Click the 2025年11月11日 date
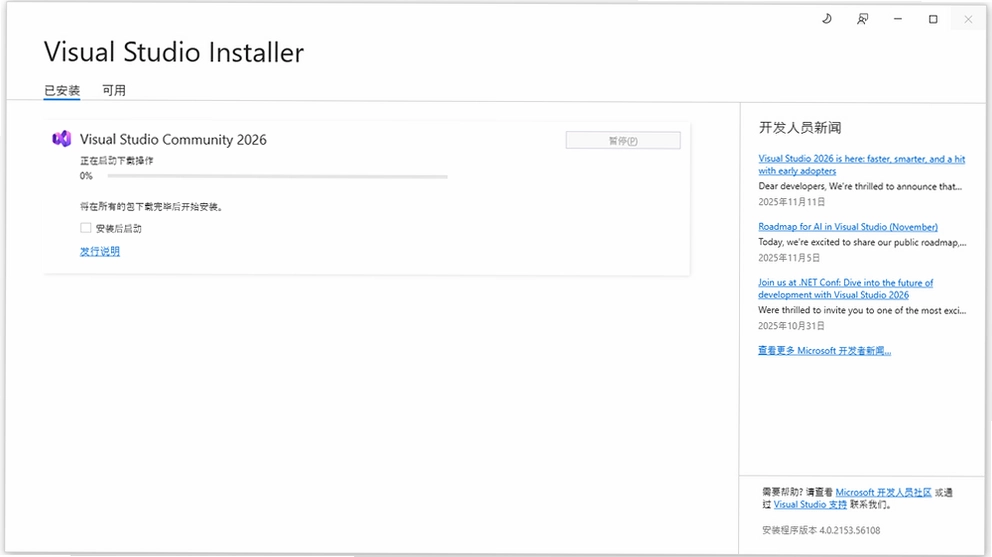Viewport: 992px width, 557px height. (x=791, y=202)
